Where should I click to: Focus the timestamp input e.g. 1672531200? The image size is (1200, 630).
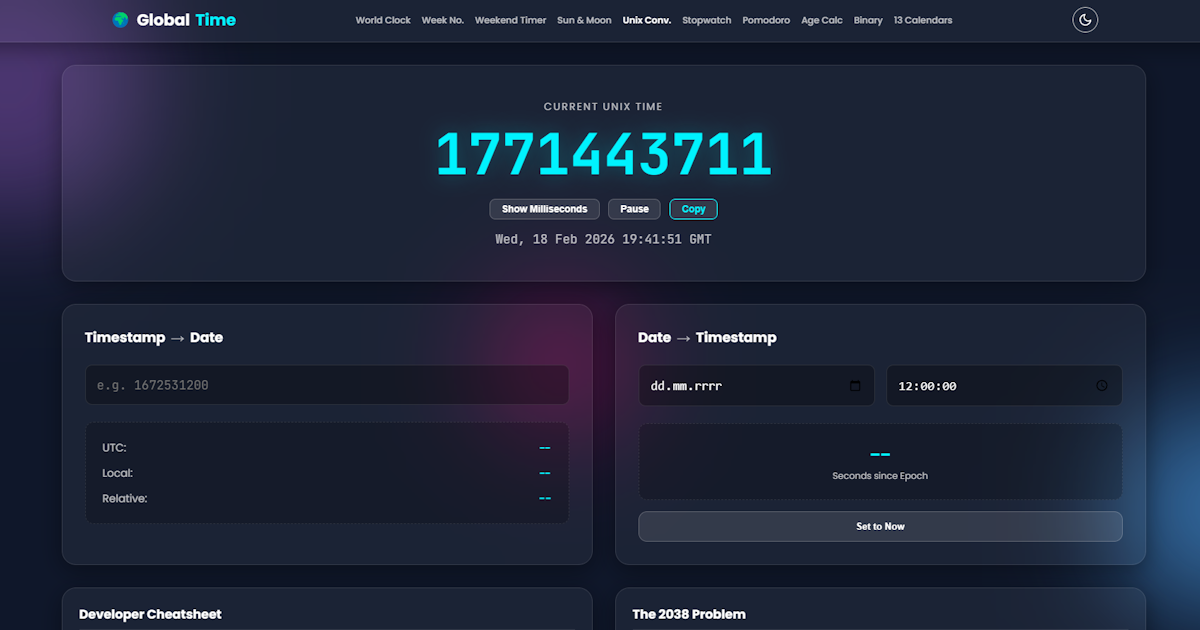[327, 385]
